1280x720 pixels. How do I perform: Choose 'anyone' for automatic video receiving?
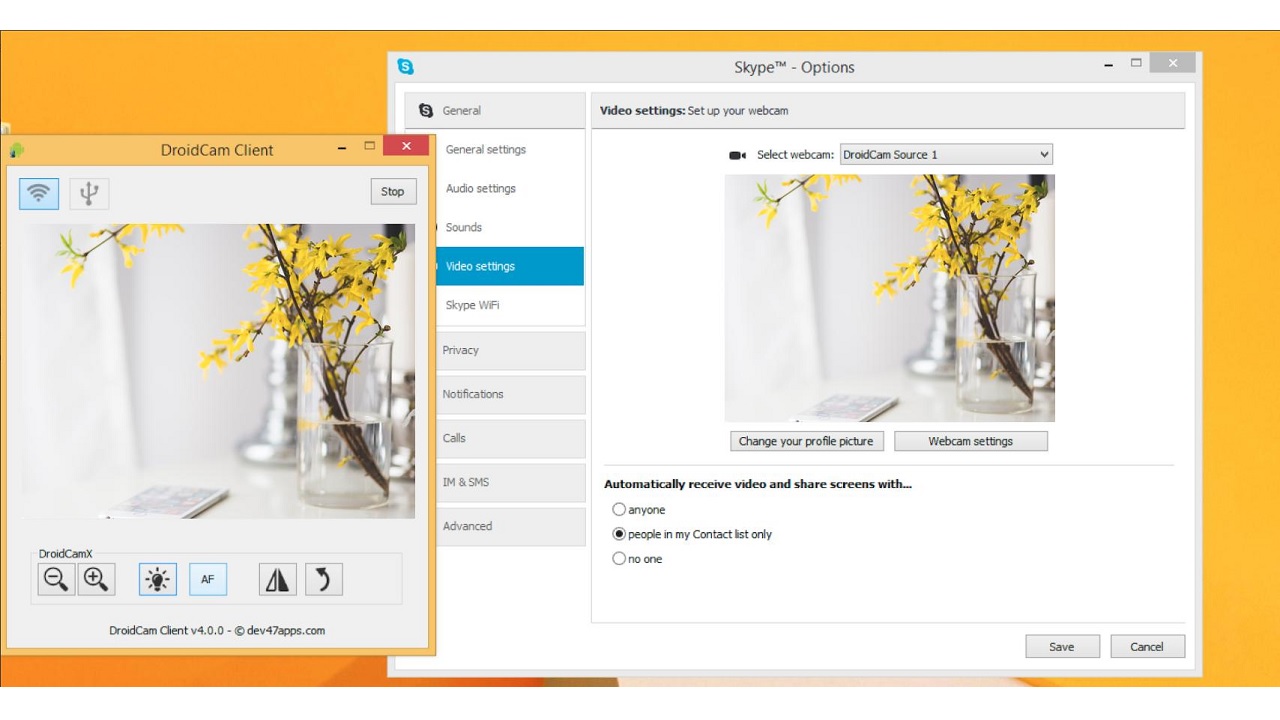[x=619, y=510]
